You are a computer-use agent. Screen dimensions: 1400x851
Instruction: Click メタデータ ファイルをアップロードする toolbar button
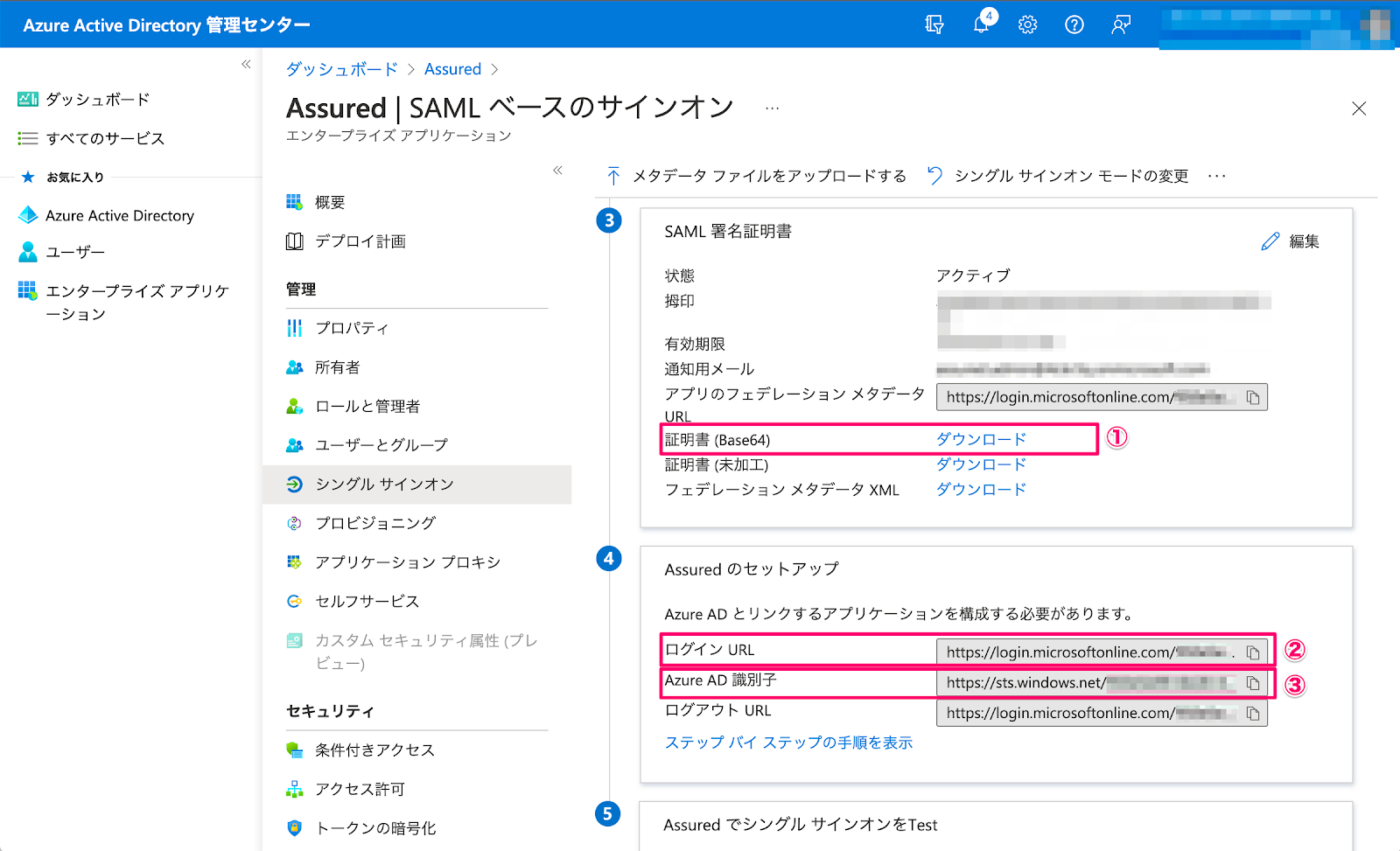(757, 176)
